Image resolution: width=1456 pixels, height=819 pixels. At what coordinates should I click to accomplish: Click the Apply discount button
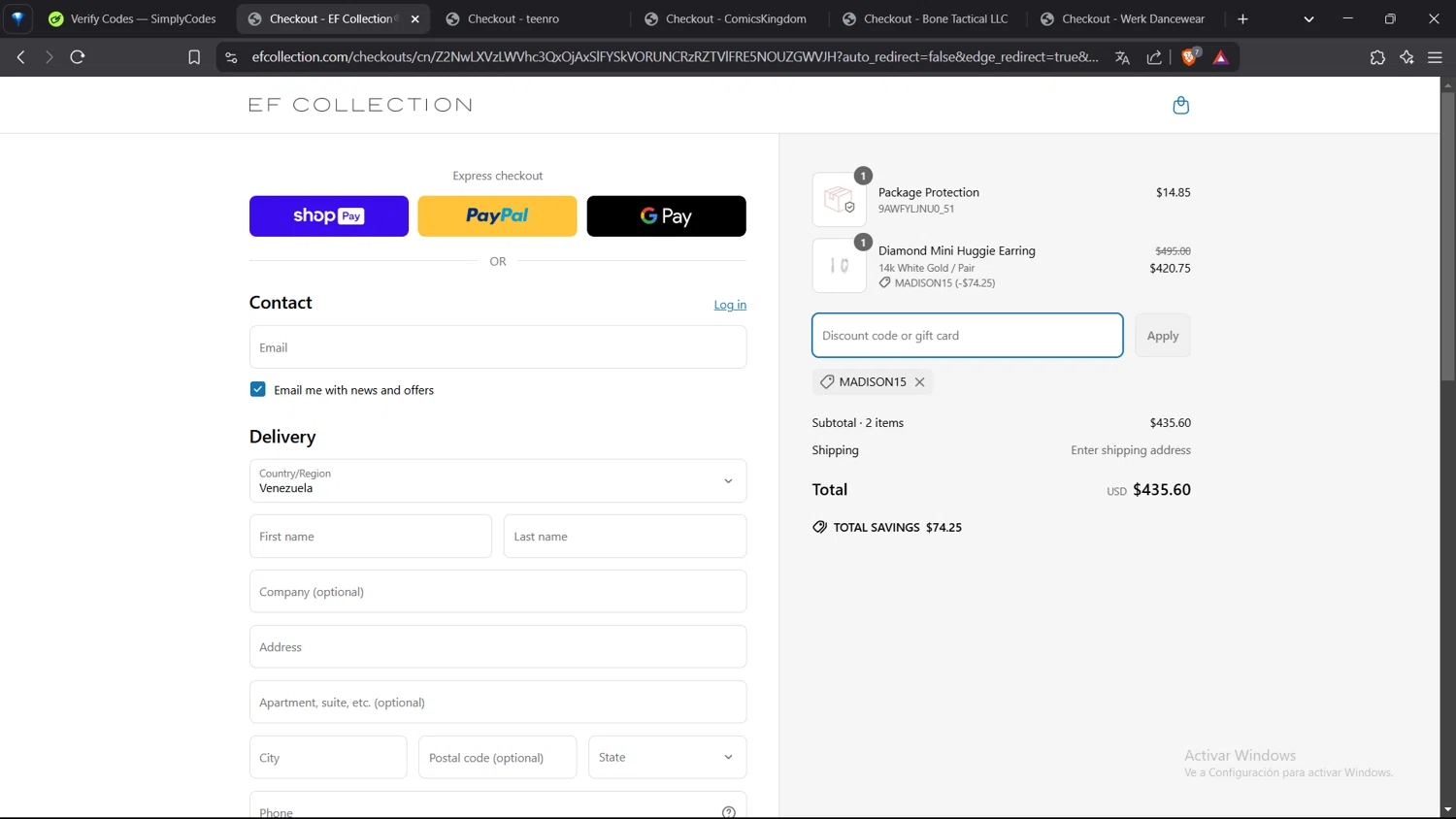click(1162, 335)
